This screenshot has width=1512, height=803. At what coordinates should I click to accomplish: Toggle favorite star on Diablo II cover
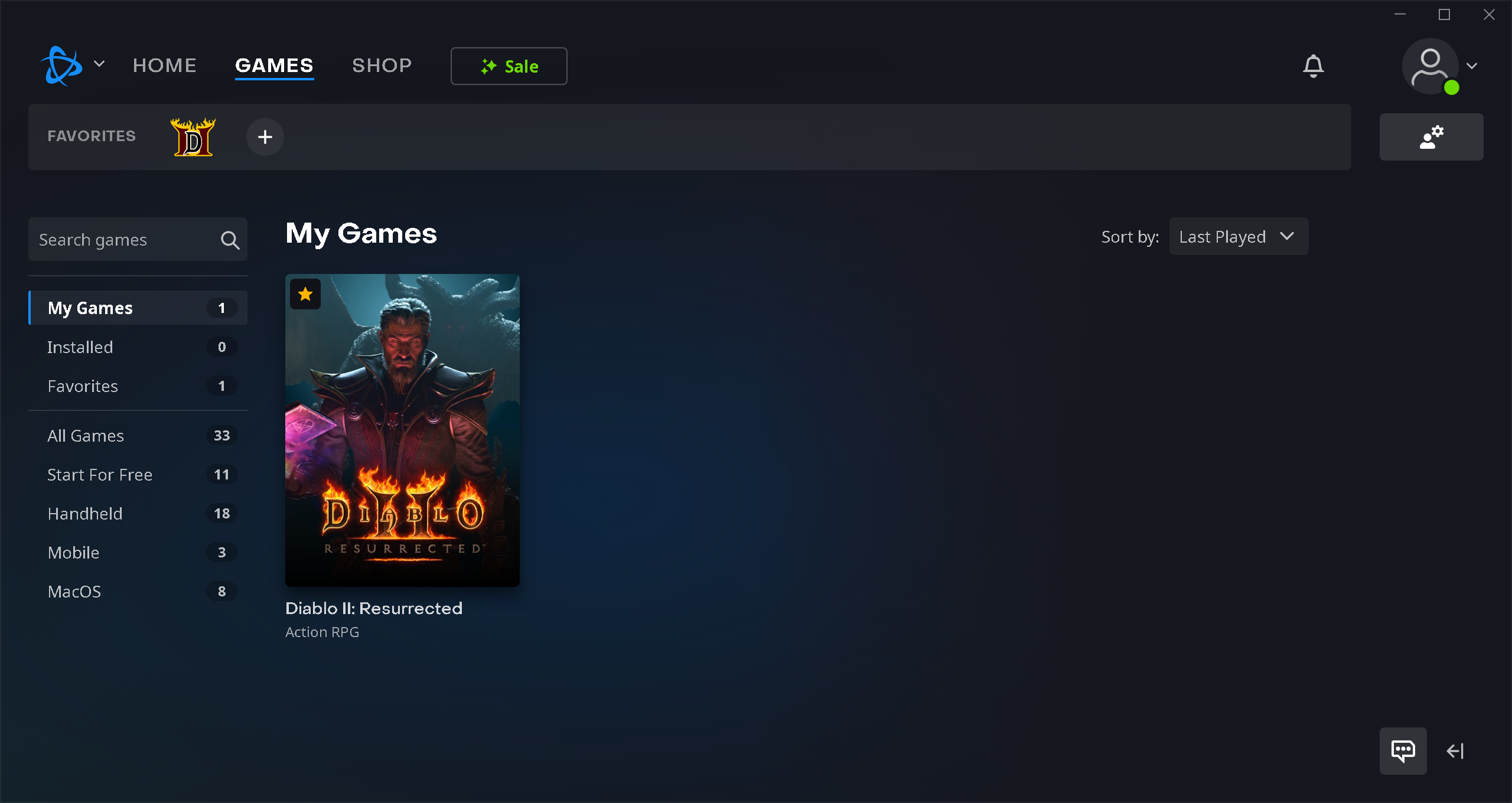coord(305,294)
